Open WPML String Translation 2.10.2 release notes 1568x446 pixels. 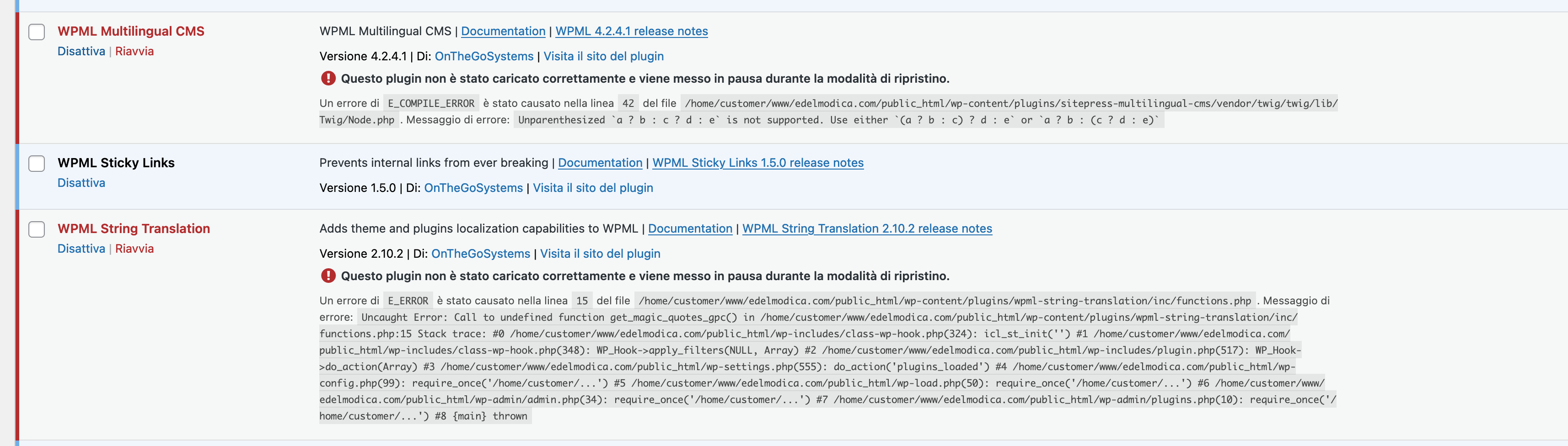pyautogui.click(x=867, y=228)
